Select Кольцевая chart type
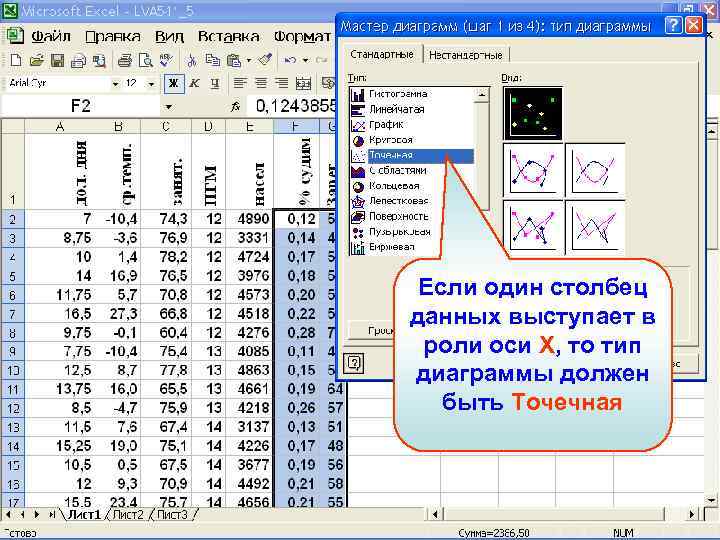The height and width of the screenshot is (540, 720). point(412,186)
